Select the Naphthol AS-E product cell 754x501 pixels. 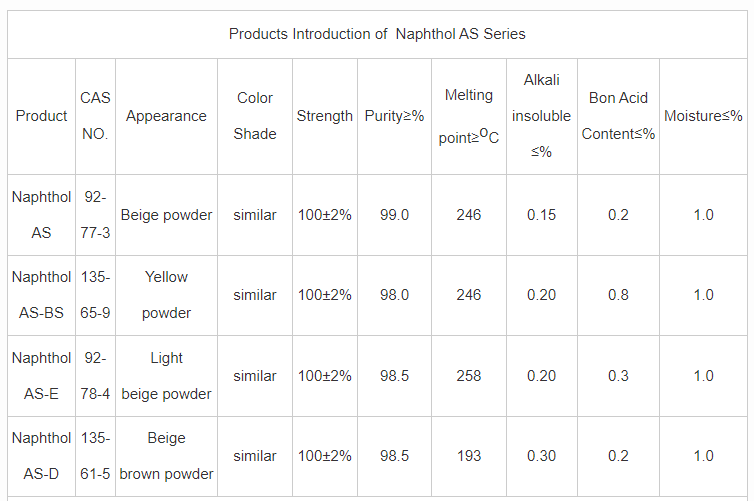click(x=41, y=376)
